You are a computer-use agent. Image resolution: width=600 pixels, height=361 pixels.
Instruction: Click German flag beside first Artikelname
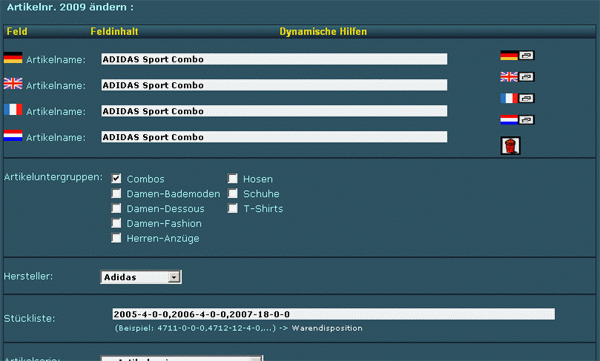pos(13,58)
